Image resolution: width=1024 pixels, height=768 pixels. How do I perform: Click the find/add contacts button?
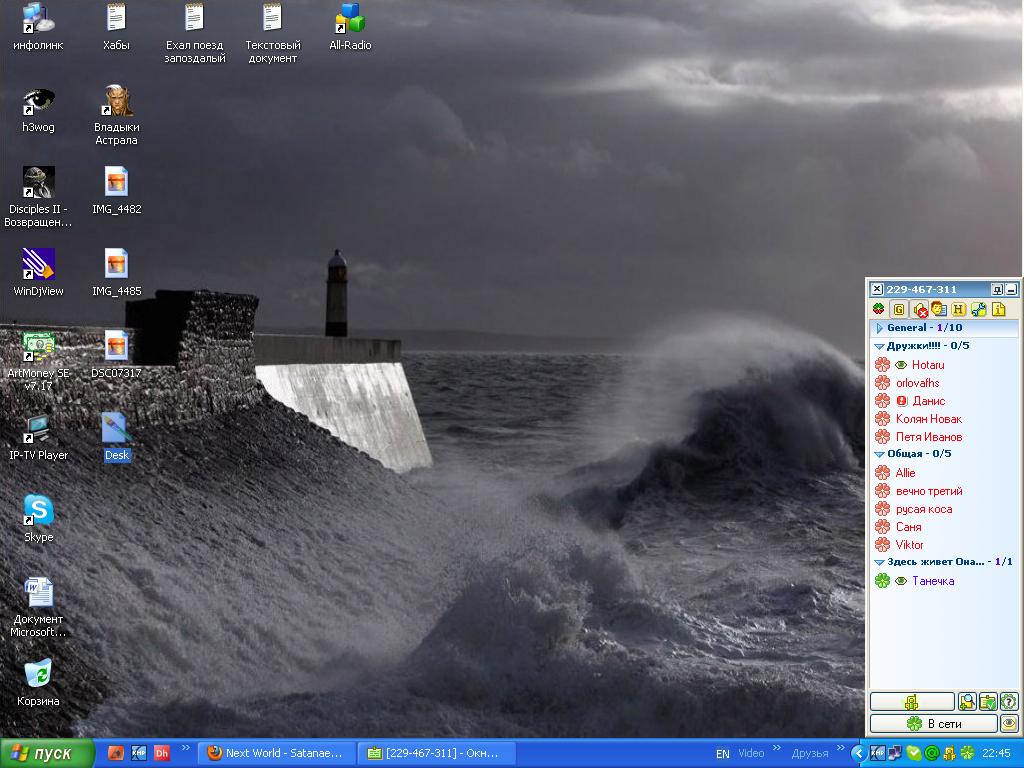pyautogui.click(x=967, y=702)
